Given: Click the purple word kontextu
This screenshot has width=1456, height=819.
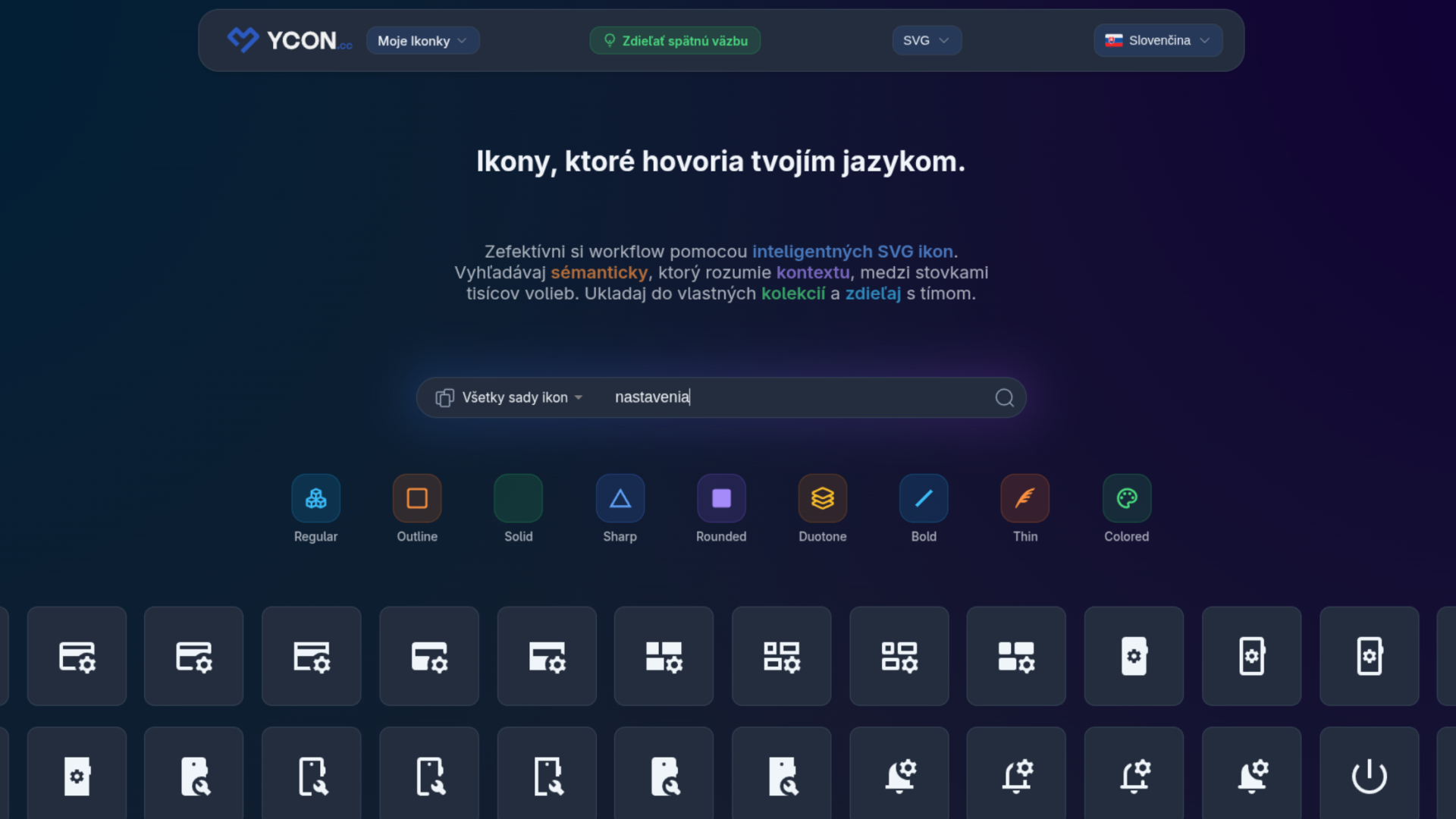Looking at the screenshot, I should (813, 272).
